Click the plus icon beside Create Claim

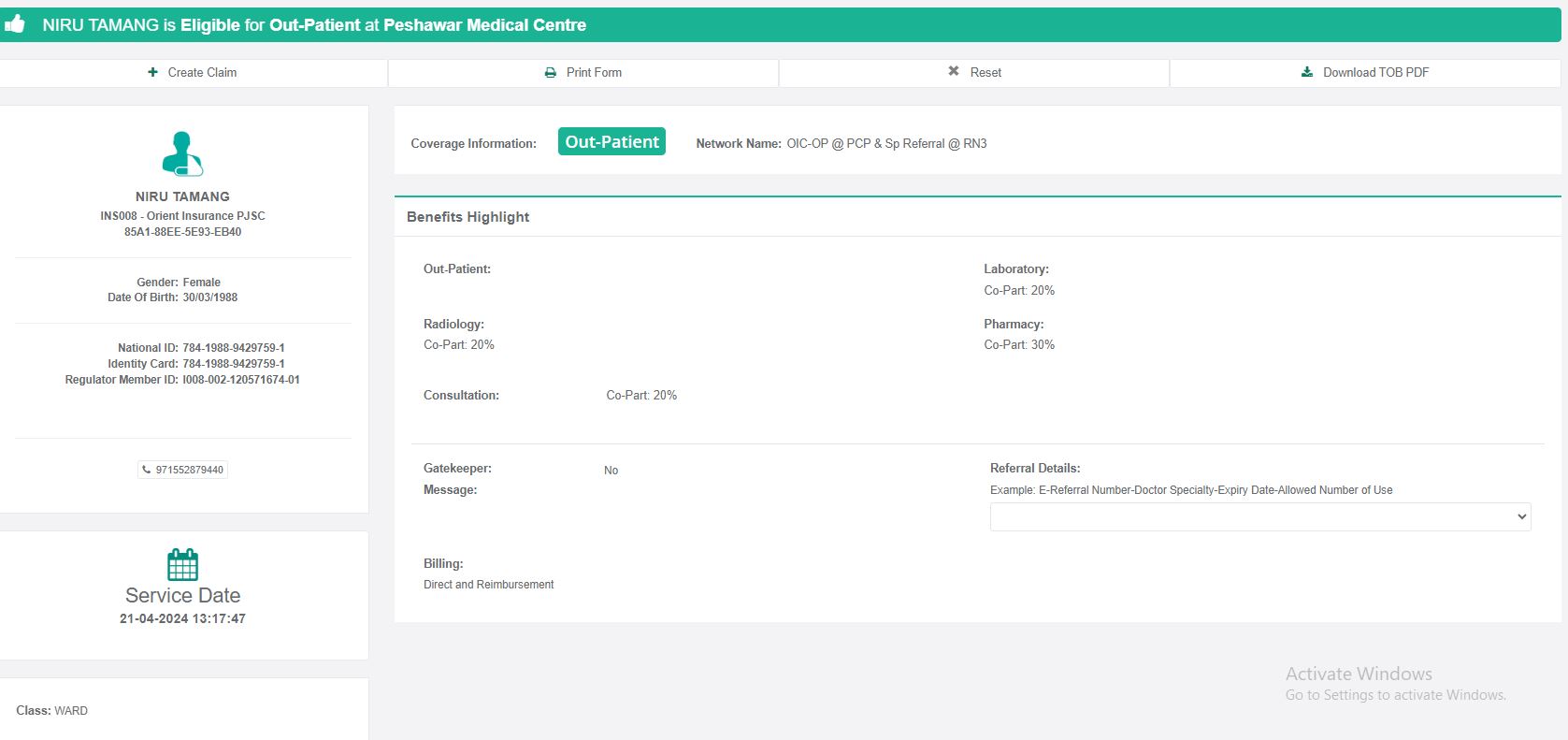pos(152,72)
